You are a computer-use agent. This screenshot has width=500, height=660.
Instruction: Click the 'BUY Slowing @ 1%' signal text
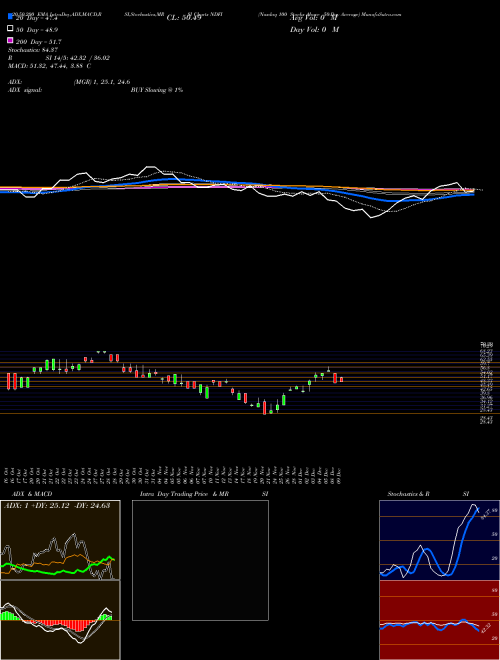tap(157, 90)
